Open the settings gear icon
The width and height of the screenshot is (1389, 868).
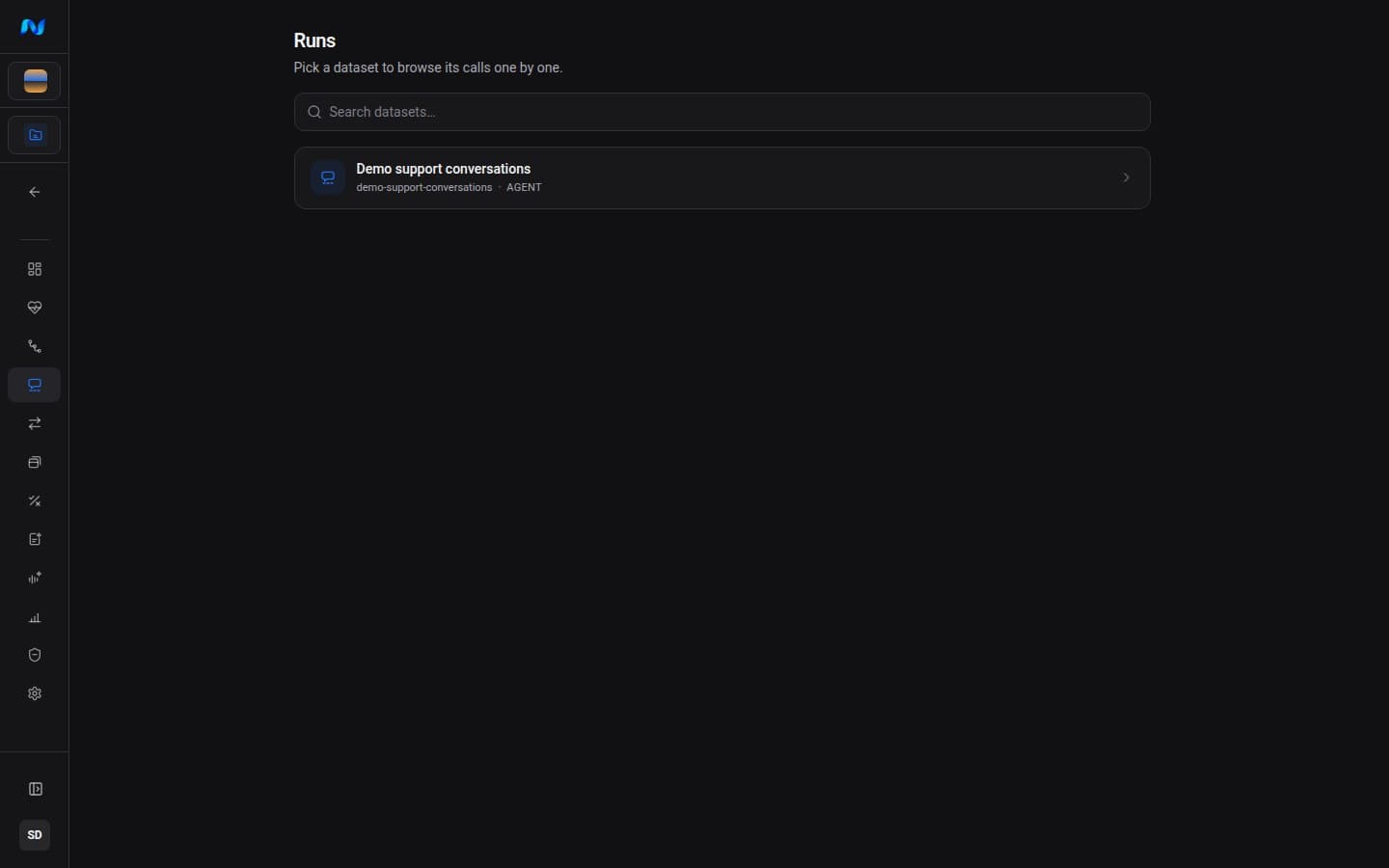35,693
